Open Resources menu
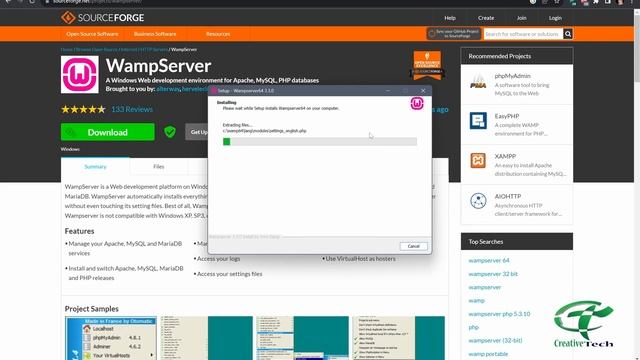The height and width of the screenshot is (360, 640). pos(218,34)
